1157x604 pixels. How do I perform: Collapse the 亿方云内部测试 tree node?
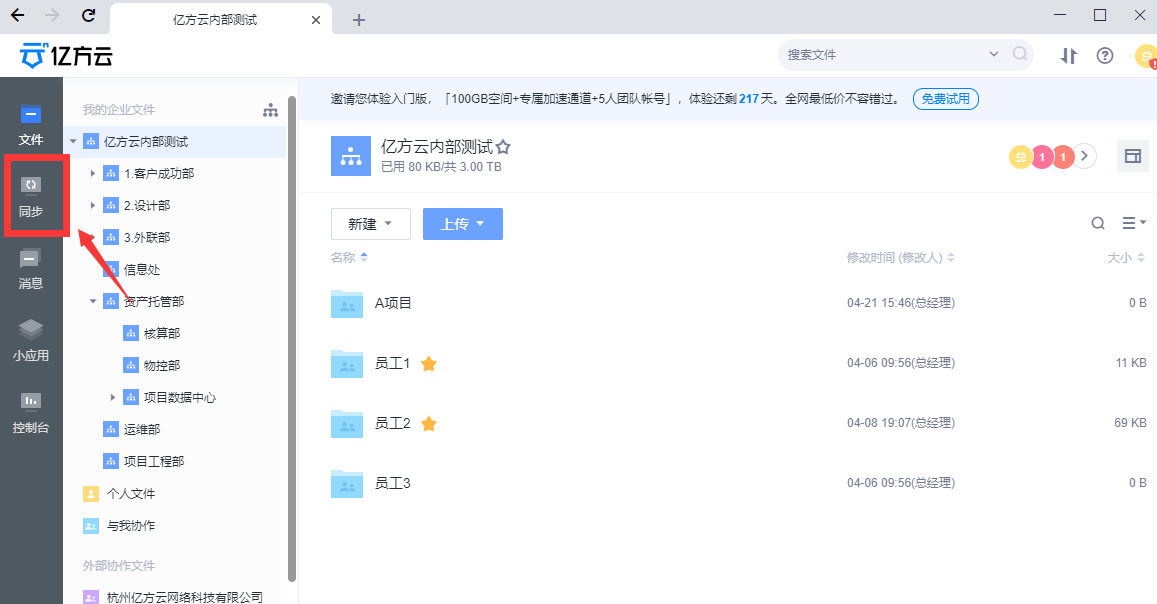pyautogui.click(x=73, y=142)
